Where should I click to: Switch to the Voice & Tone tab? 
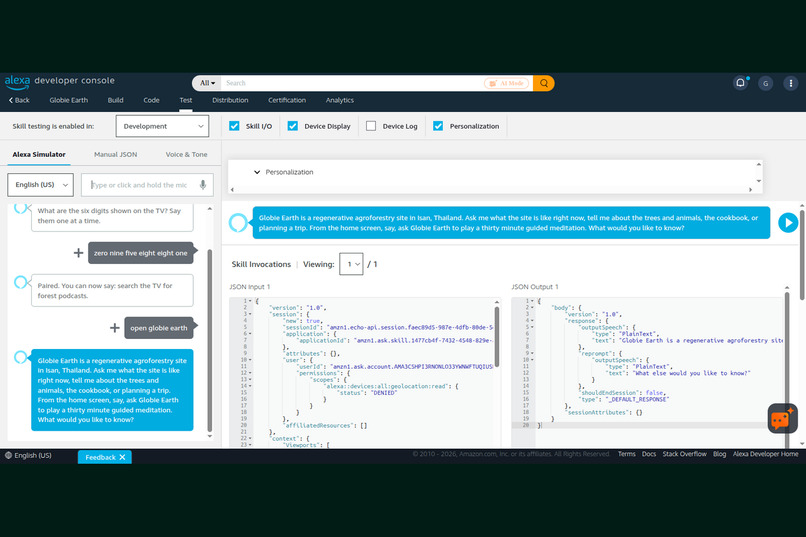coord(186,154)
